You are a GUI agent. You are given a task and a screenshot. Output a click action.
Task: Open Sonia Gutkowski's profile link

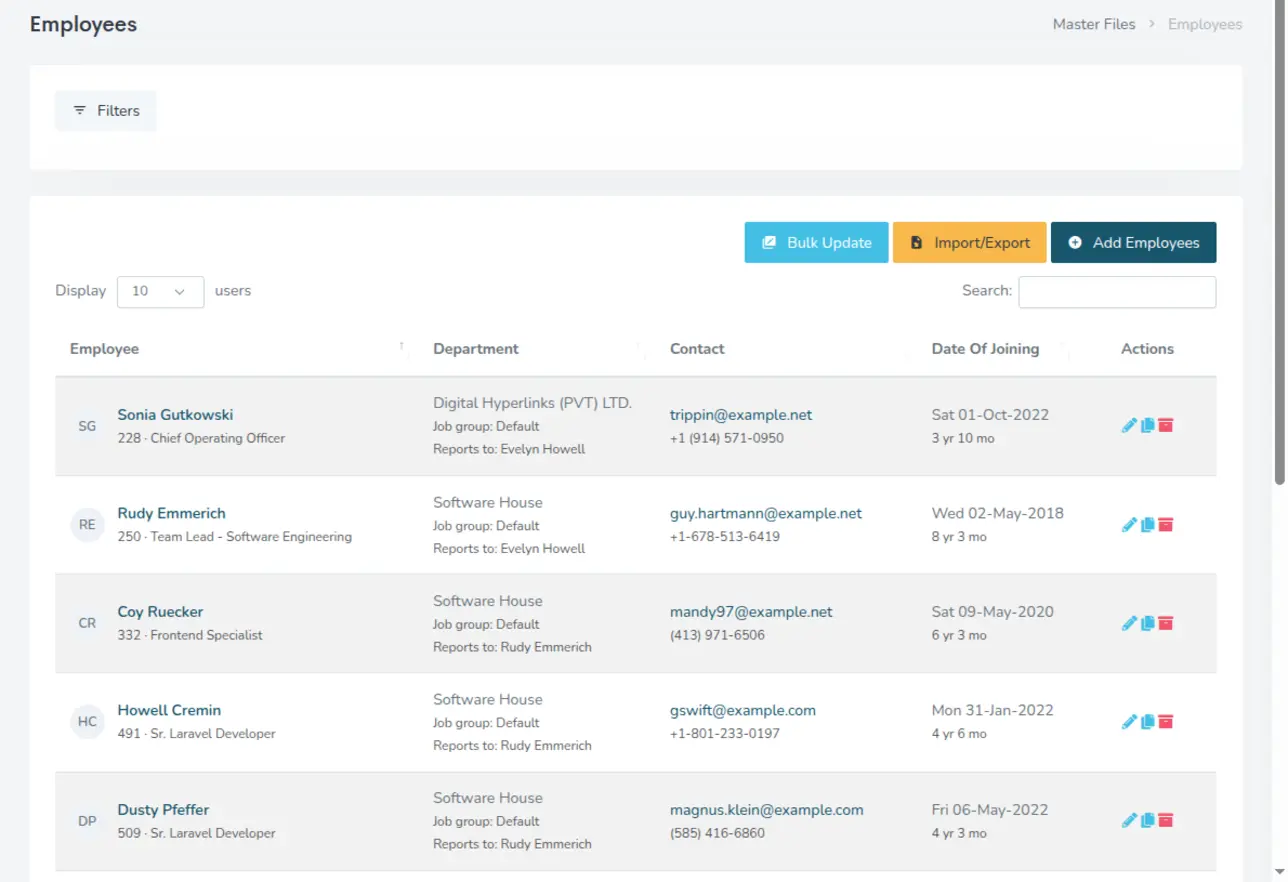point(175,415)
